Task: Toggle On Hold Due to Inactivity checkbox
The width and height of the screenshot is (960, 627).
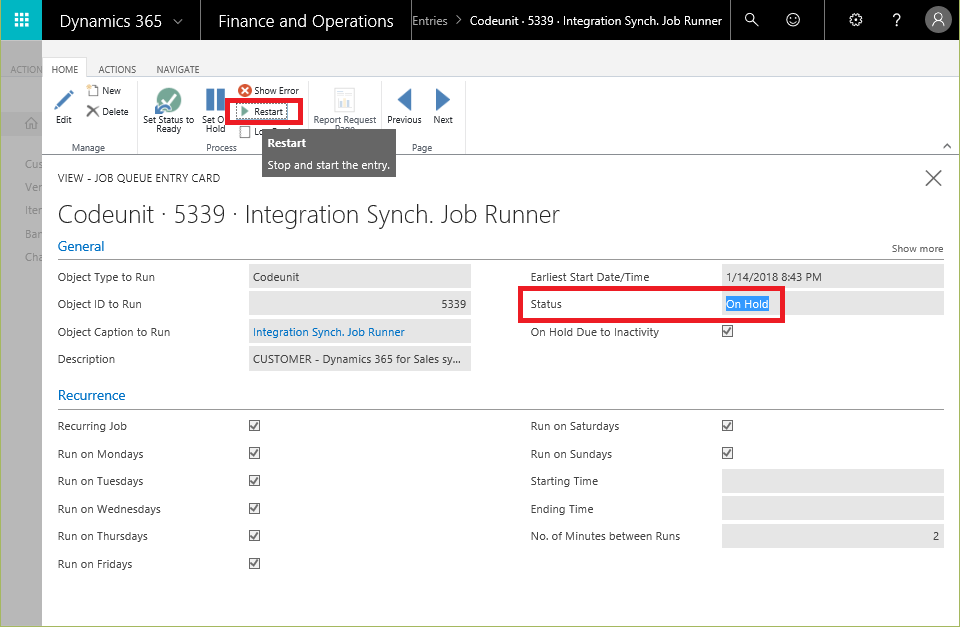Action: [727, 331]
